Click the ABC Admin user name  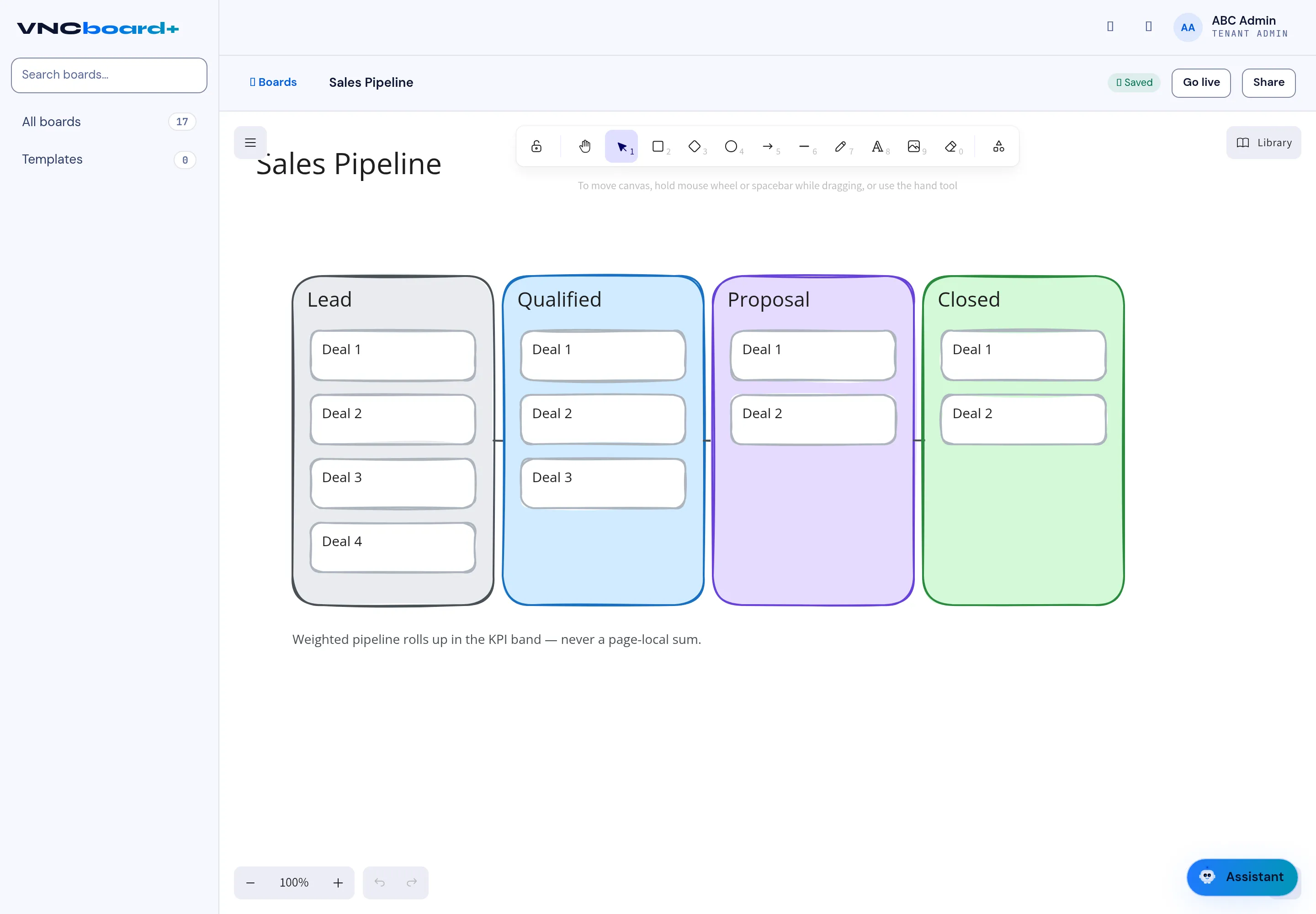tap(1243, 21)
